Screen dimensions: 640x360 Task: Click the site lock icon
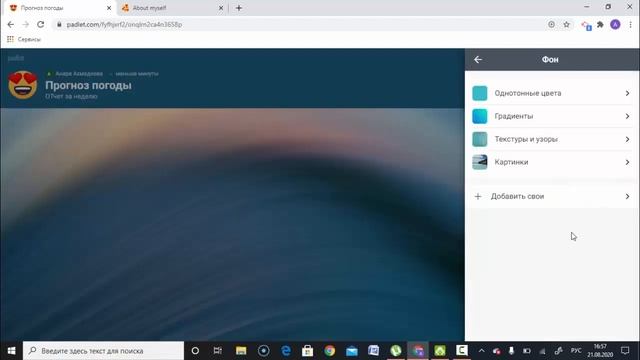59,24
